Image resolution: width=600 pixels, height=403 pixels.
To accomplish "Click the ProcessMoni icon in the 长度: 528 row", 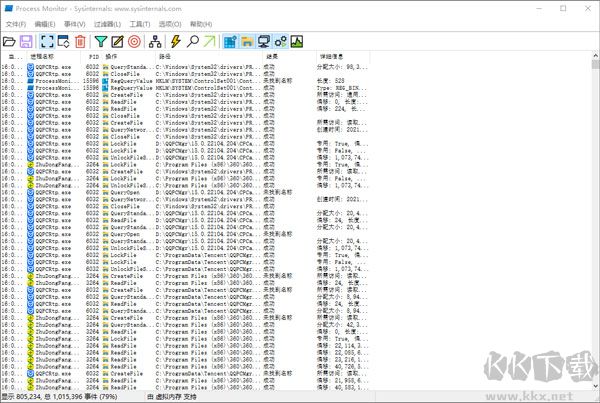I will click(31, 81).
